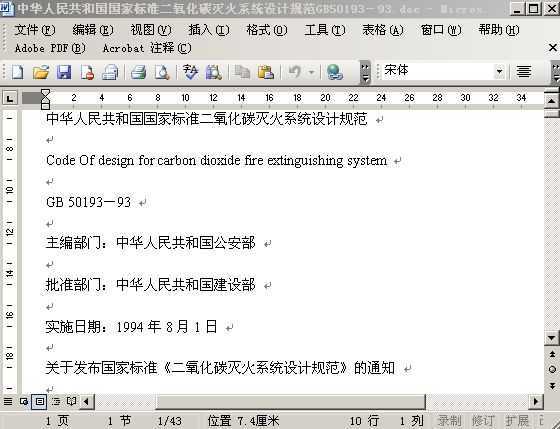
Task: Click the tab stop type selector on the ruler
Action: 10,98
